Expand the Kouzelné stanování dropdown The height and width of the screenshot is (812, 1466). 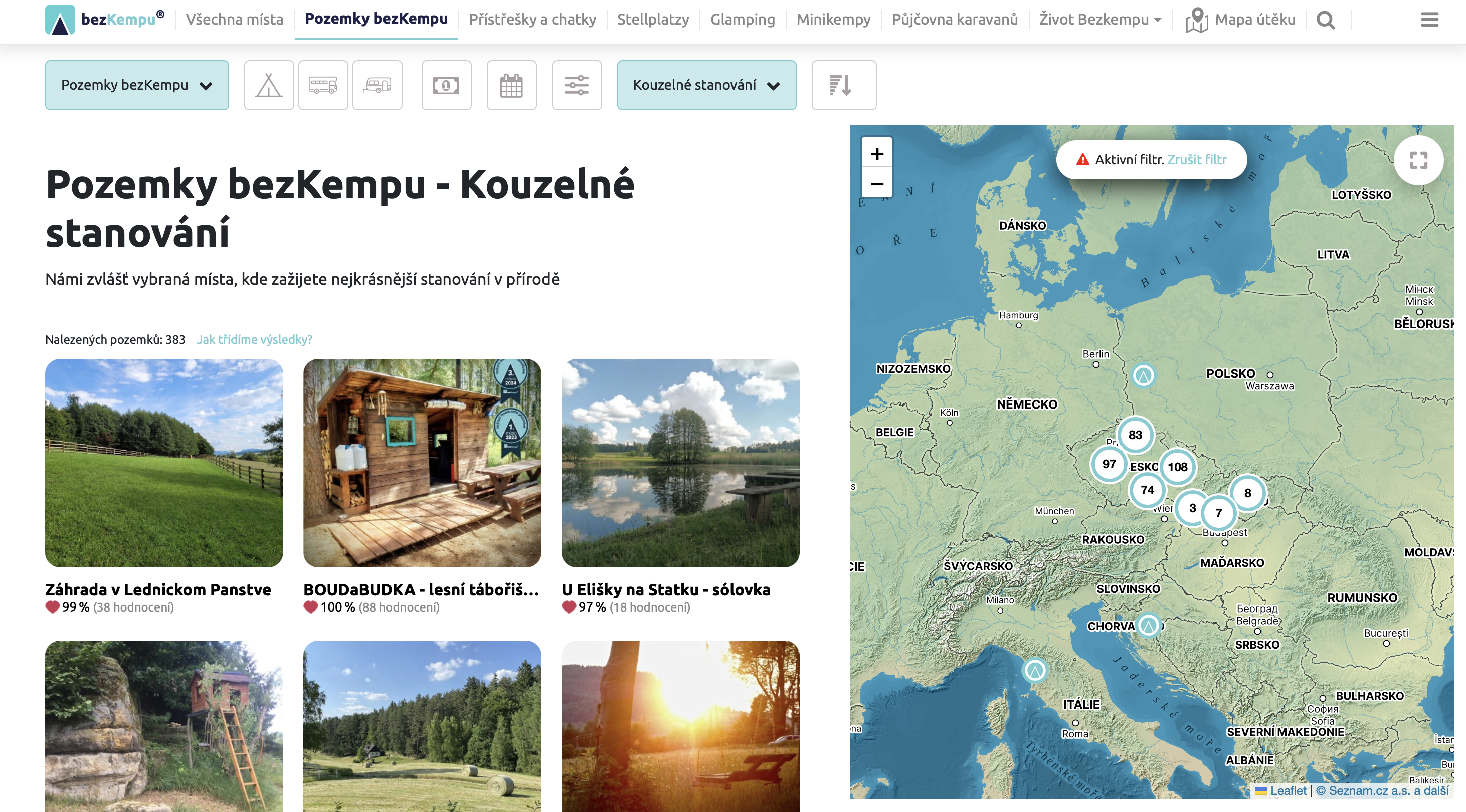point(706,85)
